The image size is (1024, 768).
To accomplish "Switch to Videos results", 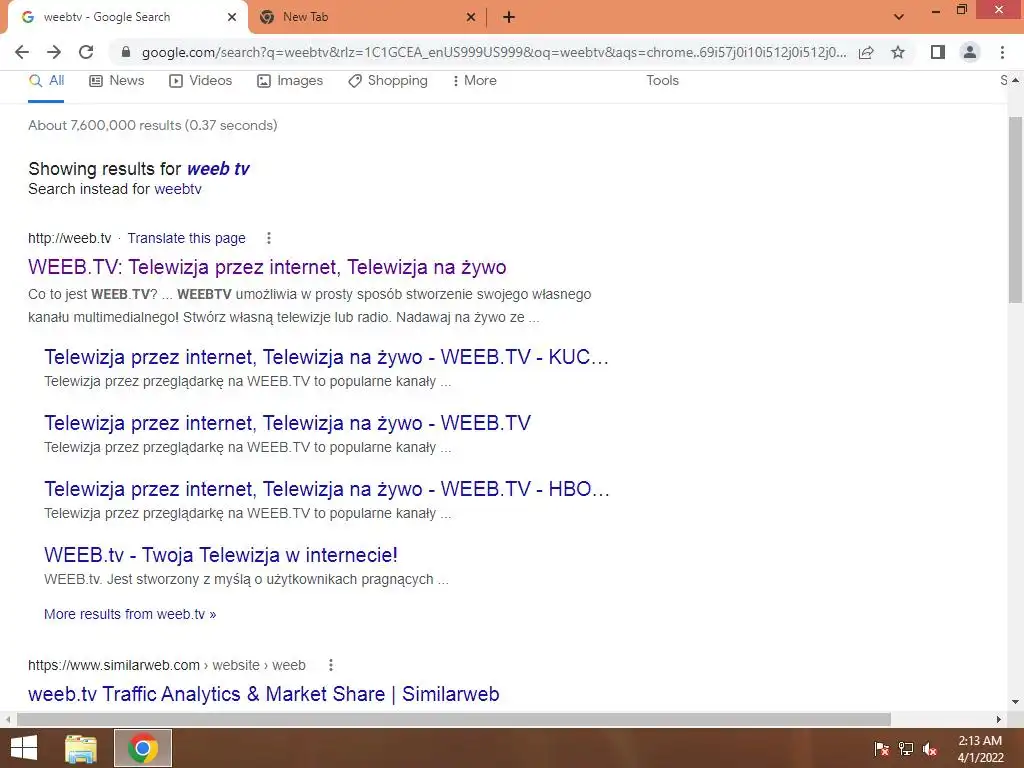I will (200, 80).
